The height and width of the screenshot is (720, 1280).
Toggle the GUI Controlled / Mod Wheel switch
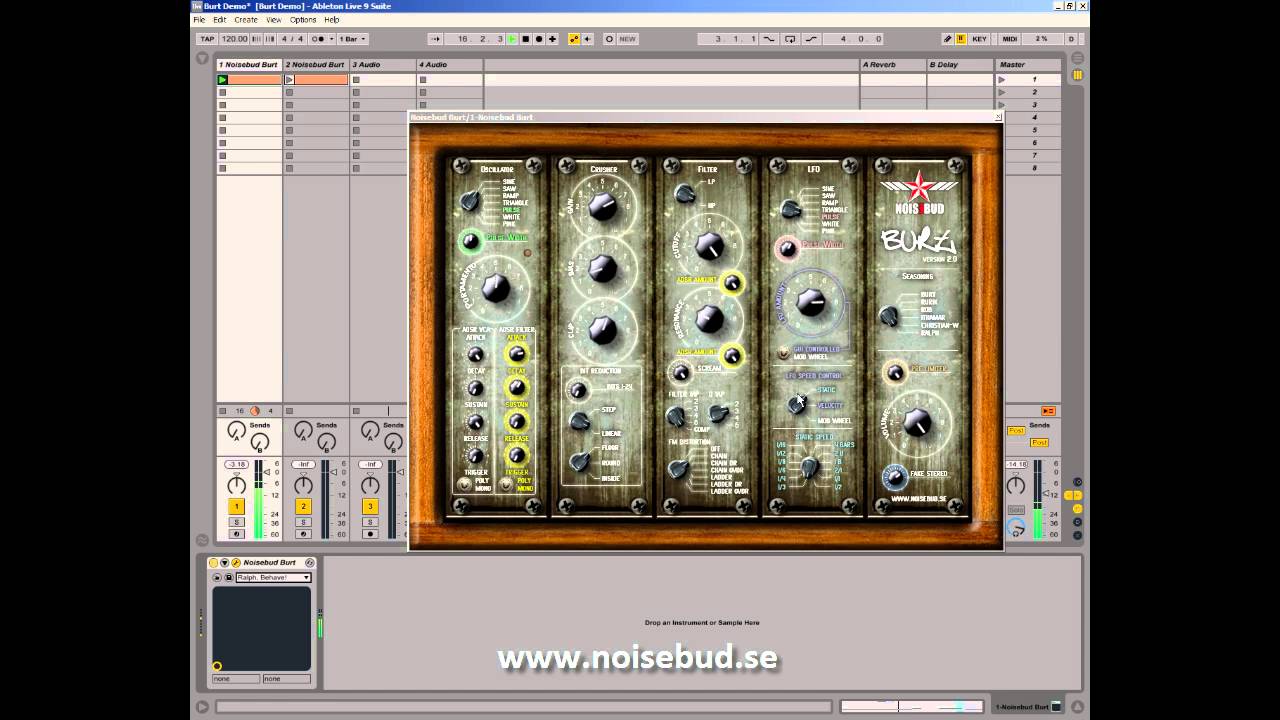783,353
